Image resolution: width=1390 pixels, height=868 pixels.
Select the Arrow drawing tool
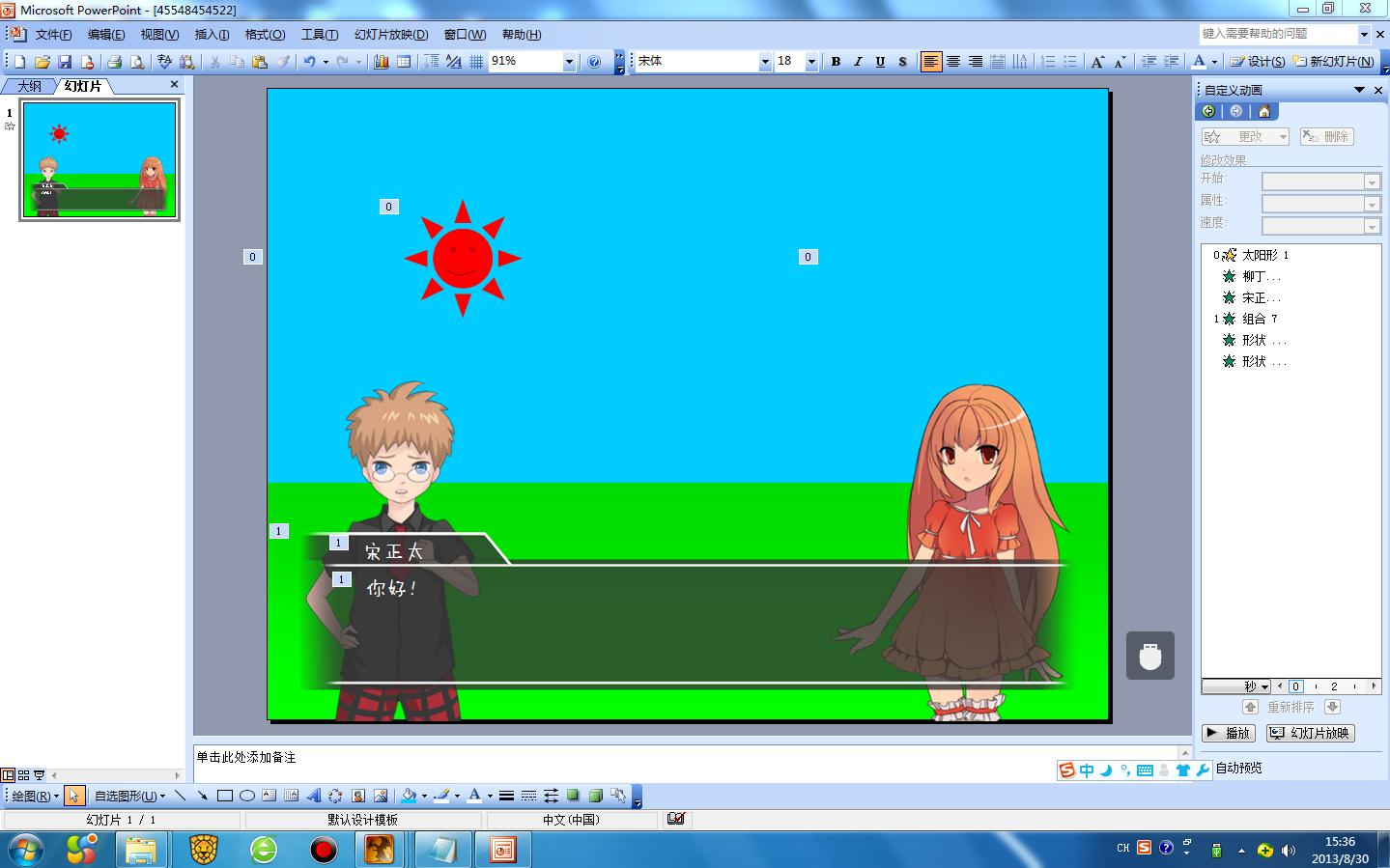(202, 796)
